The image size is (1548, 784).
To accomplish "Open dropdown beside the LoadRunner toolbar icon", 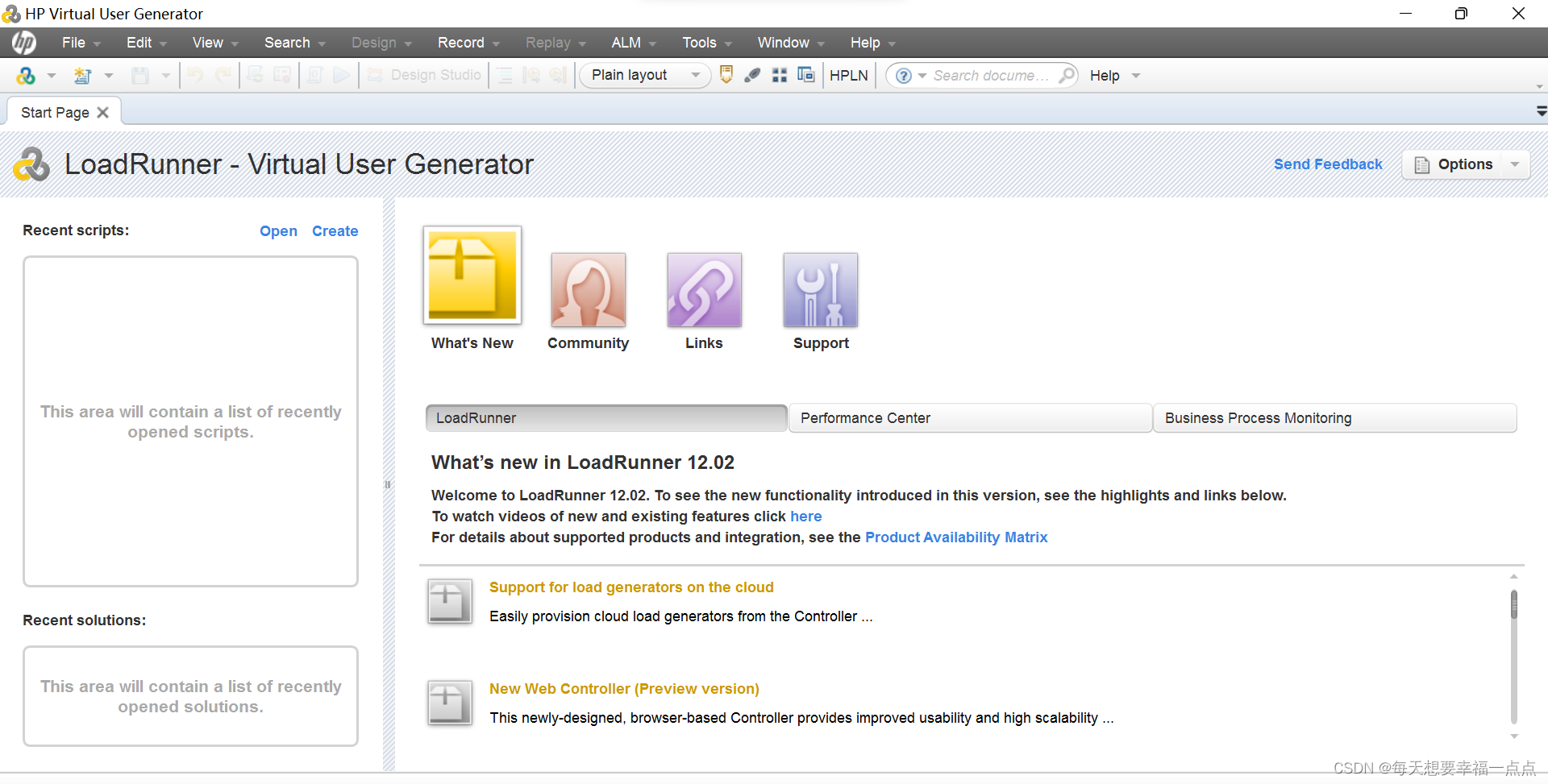I will click(x=52, y=76).
